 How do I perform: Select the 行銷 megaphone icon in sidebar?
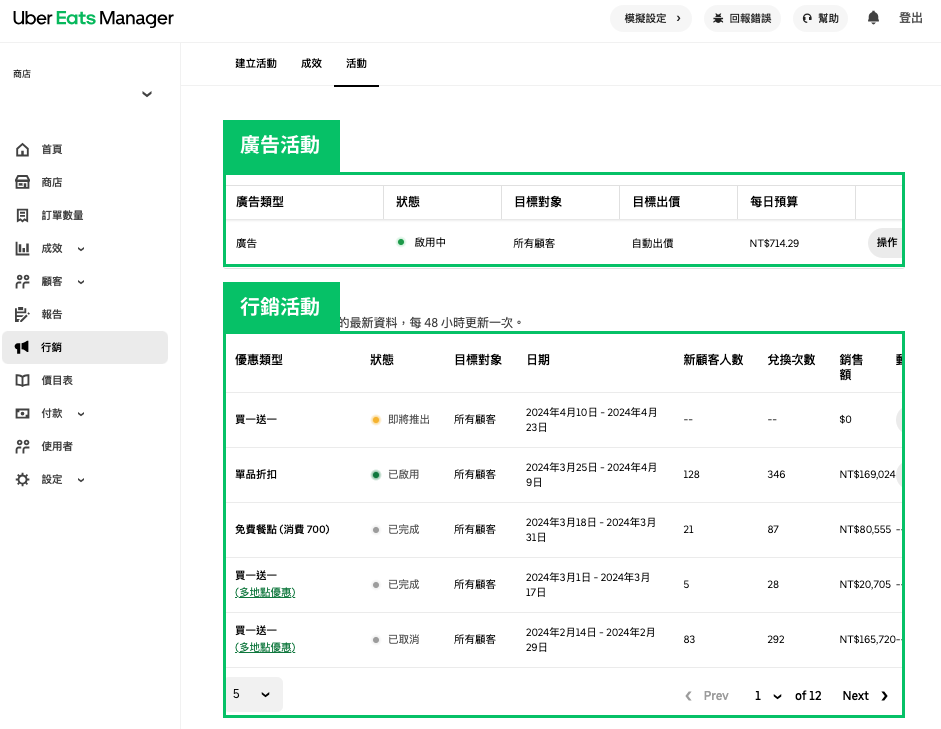tap(23, 348)
